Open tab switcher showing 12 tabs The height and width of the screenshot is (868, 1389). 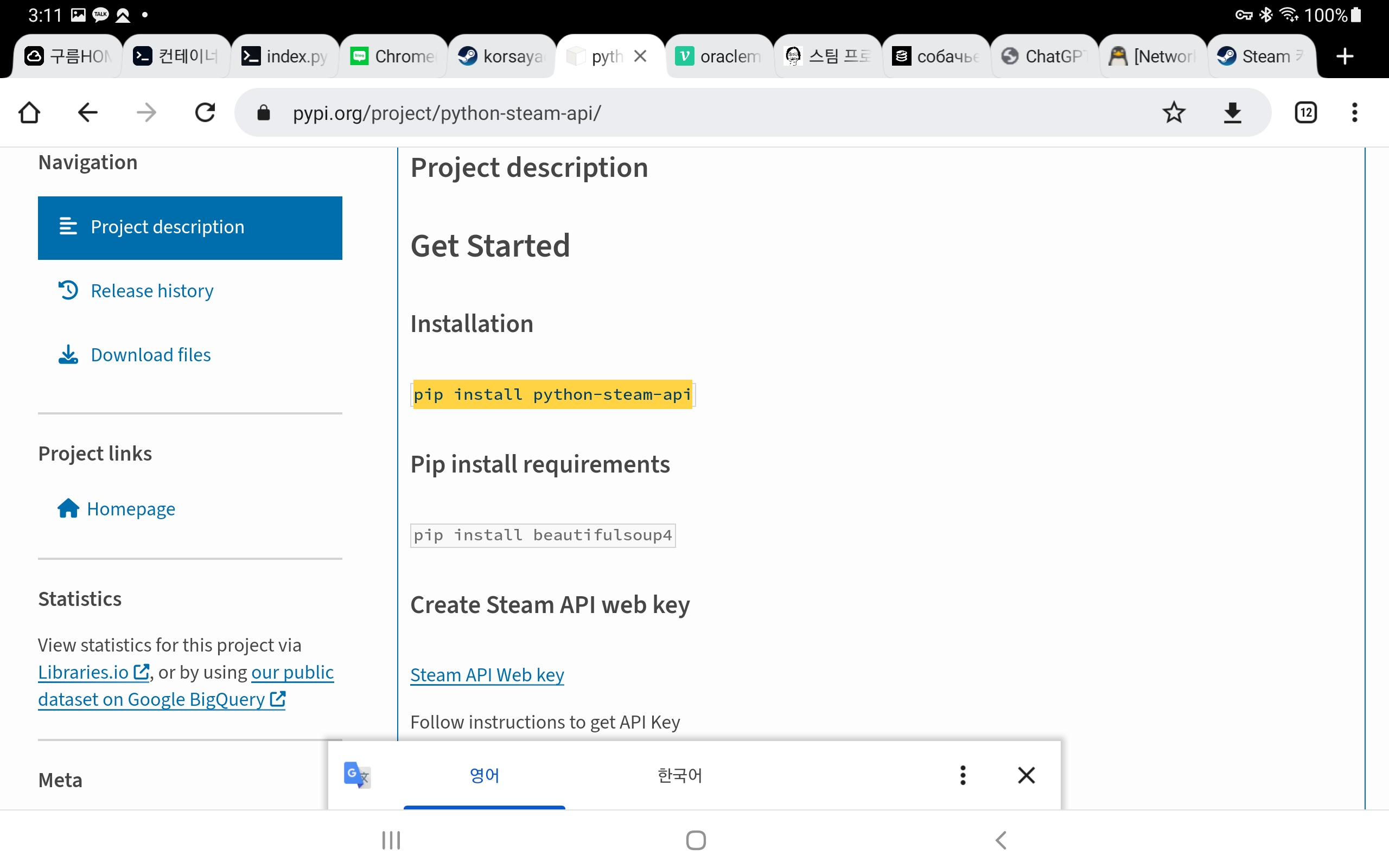1306,112
